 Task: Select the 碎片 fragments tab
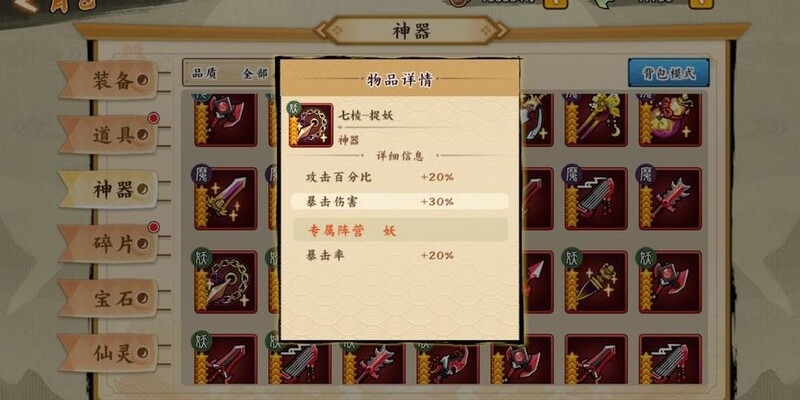pyautogui.click(x=108, y=244)
